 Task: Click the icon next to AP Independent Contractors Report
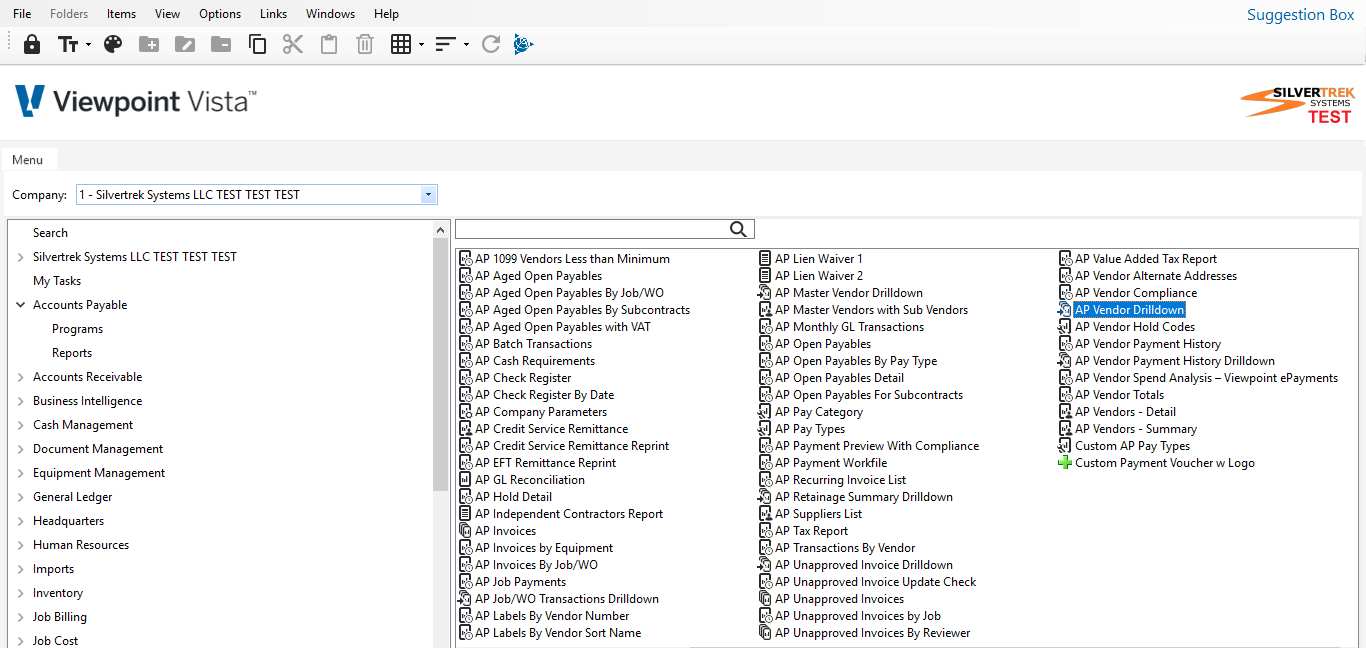[x=466, y=514]
